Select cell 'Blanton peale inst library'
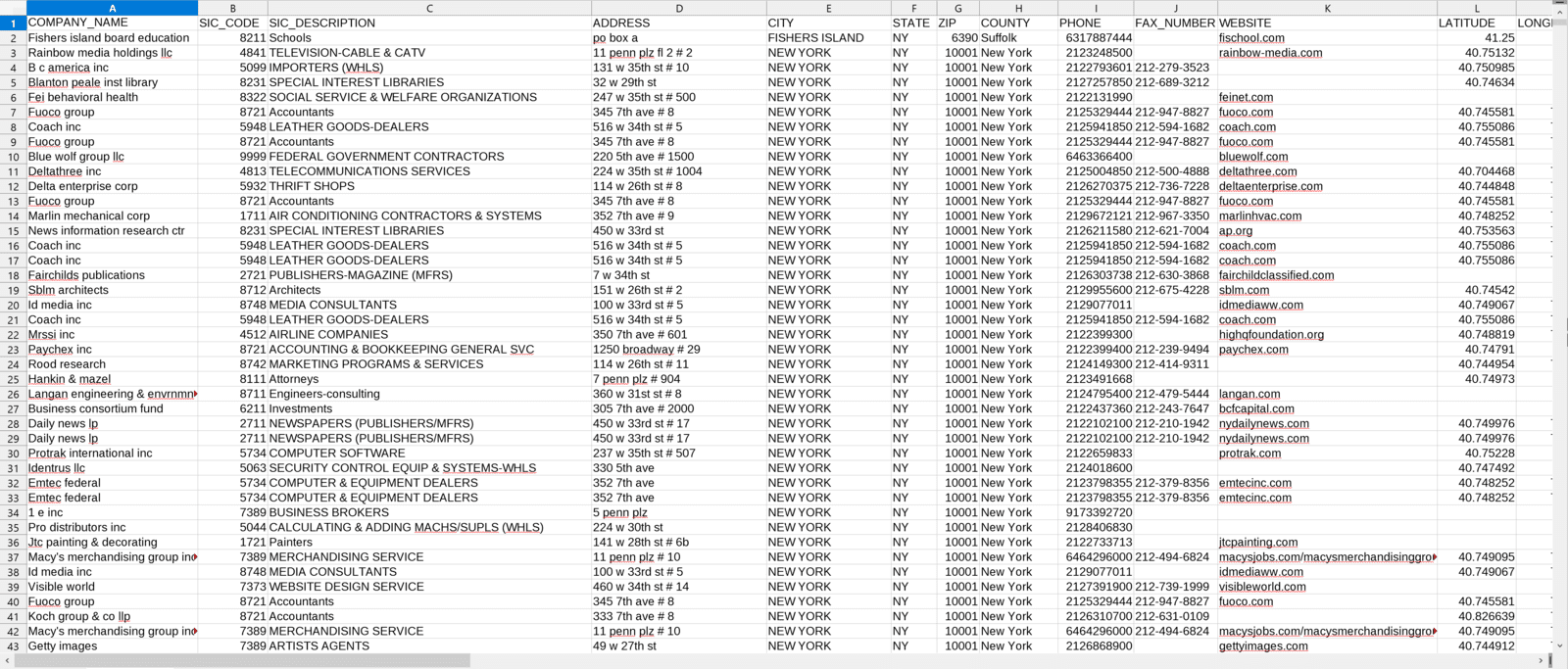 click(x=112, y=82)
